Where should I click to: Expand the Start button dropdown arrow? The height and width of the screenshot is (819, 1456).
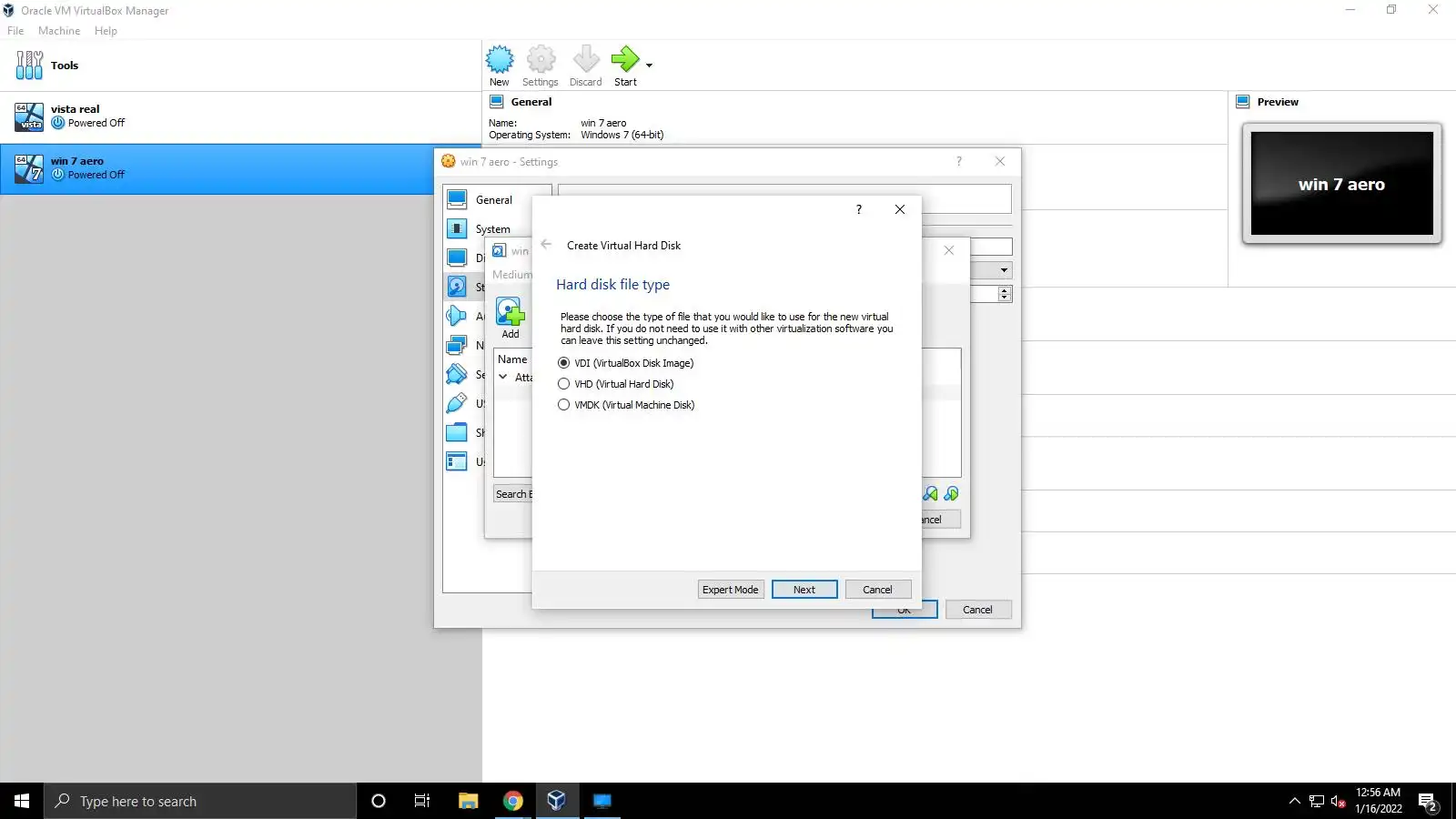tap(649, 66)
